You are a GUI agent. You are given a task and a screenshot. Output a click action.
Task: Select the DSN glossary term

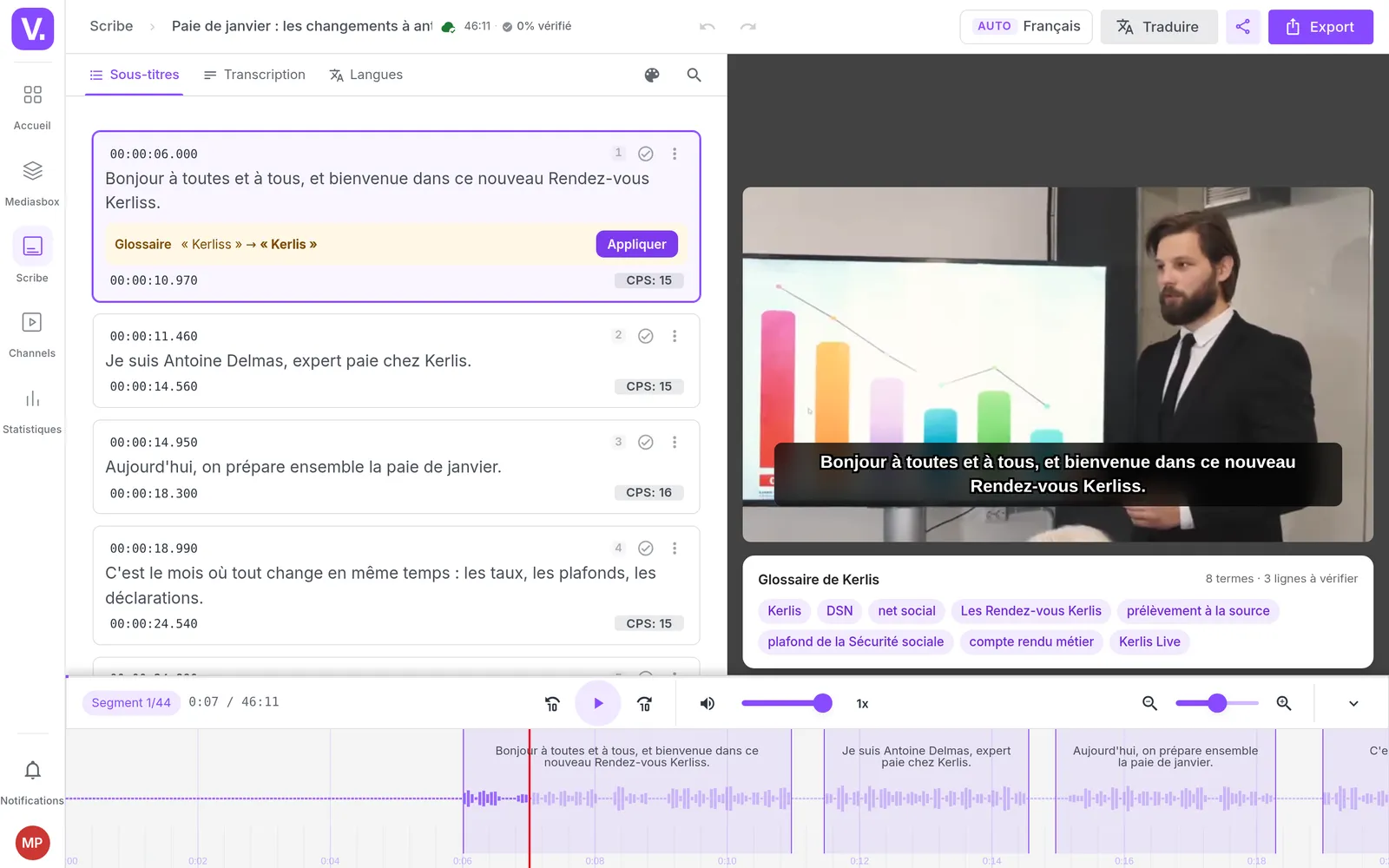839,611
